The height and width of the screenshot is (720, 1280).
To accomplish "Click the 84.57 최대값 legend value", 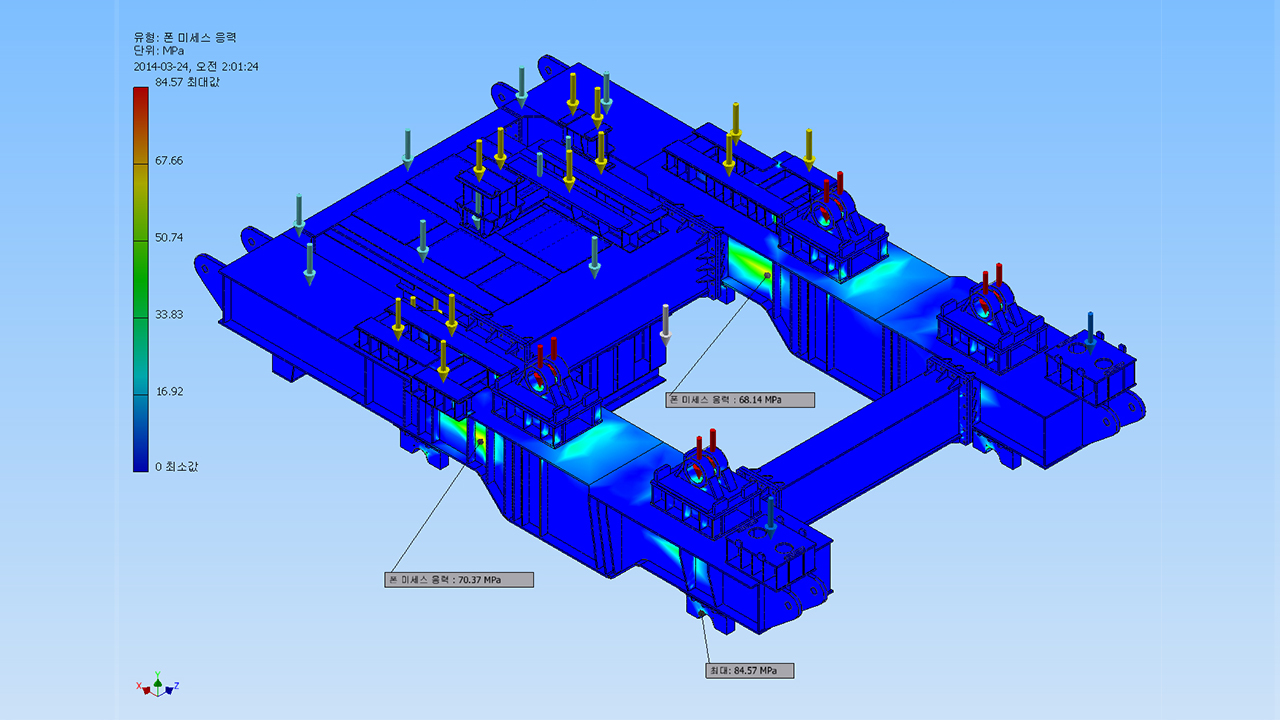I will pos(187,82).
